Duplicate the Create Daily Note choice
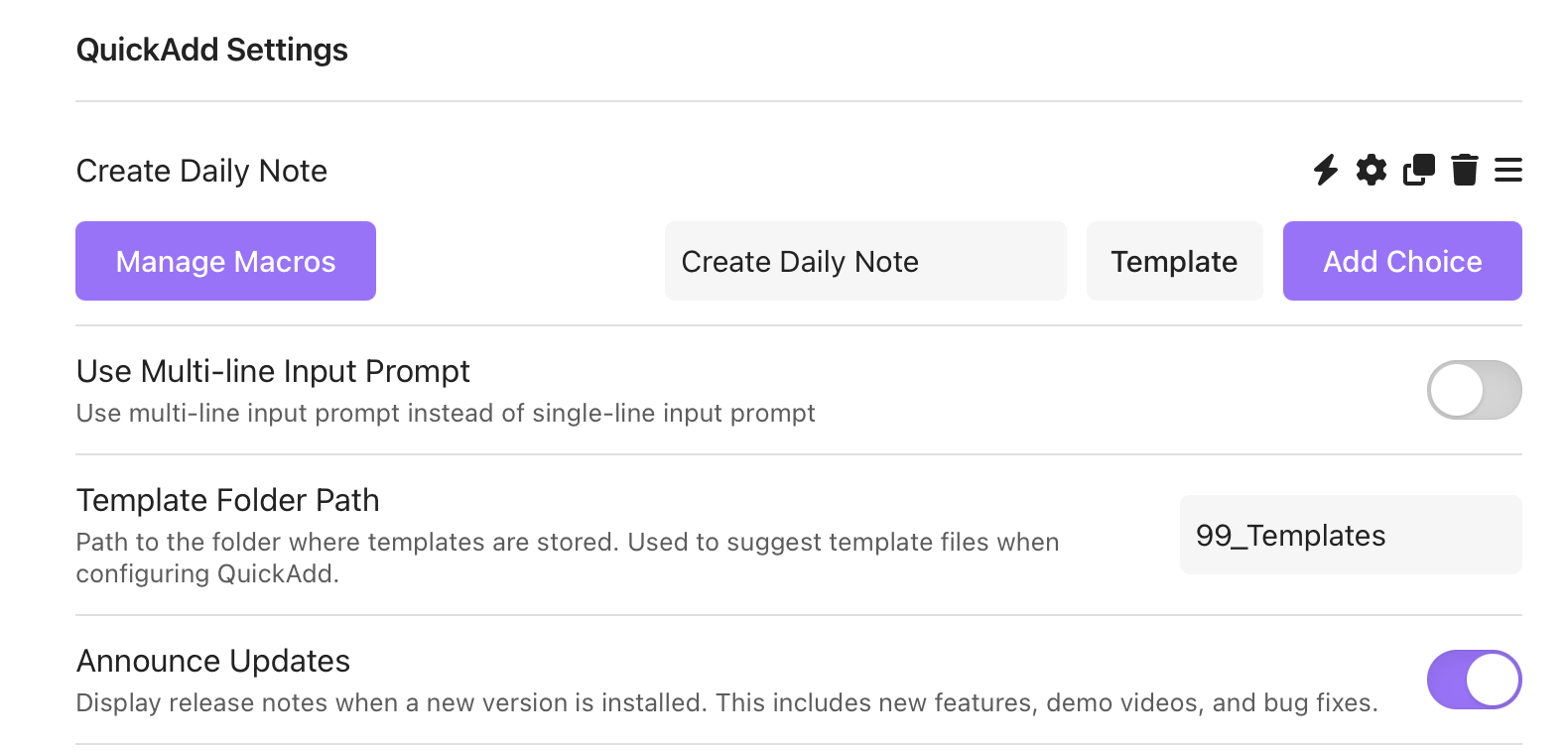The image size is (1568, 750). pyautogui.click(x=1418, y=170)
